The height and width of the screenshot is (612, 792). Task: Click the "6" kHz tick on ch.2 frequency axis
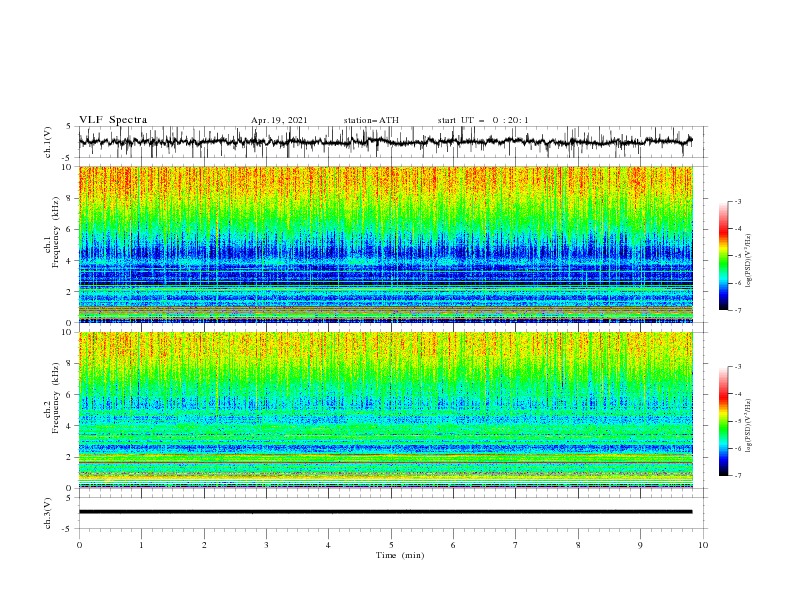71,395
